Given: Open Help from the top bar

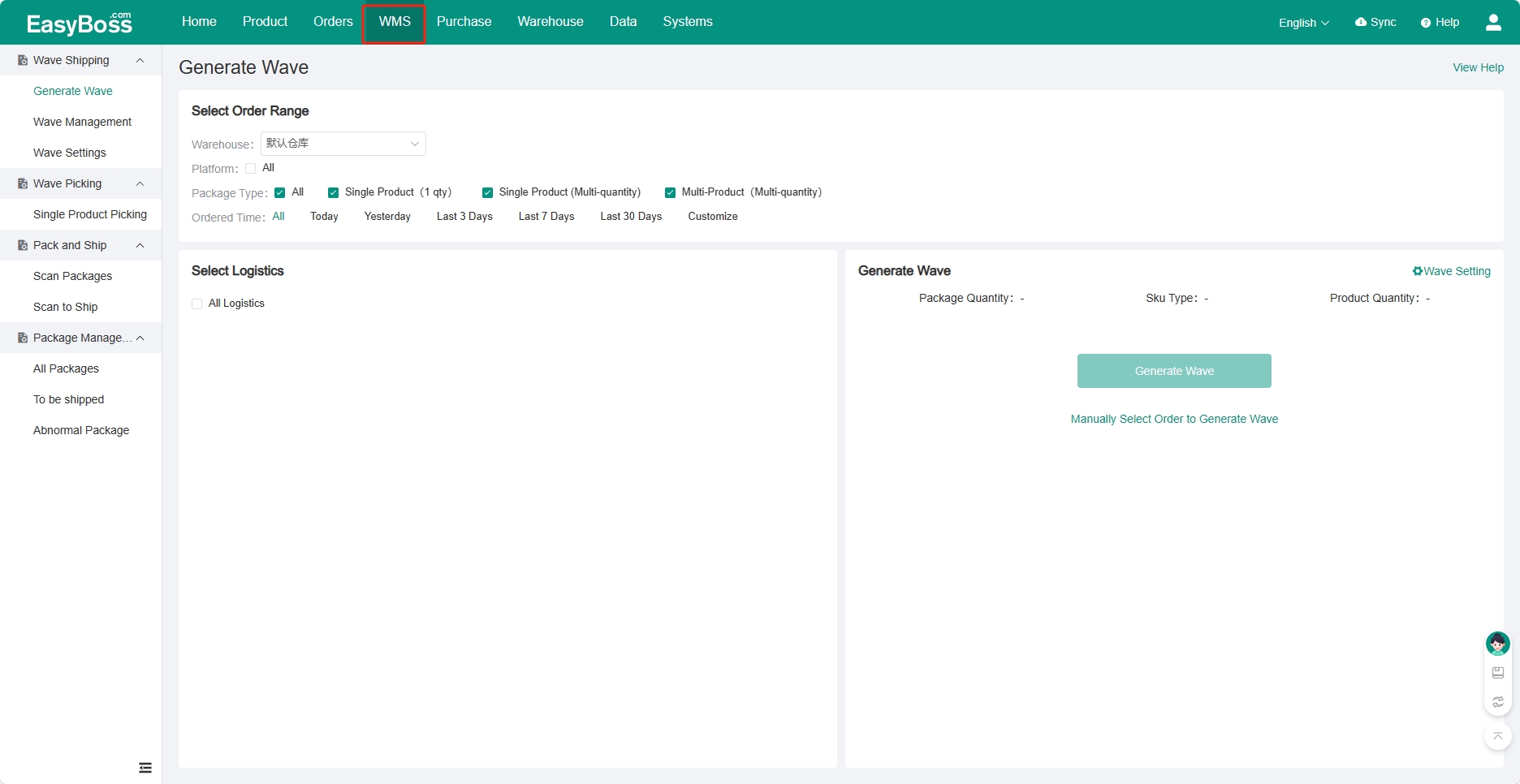Looking at the screenshot, I should (1440, 22).
